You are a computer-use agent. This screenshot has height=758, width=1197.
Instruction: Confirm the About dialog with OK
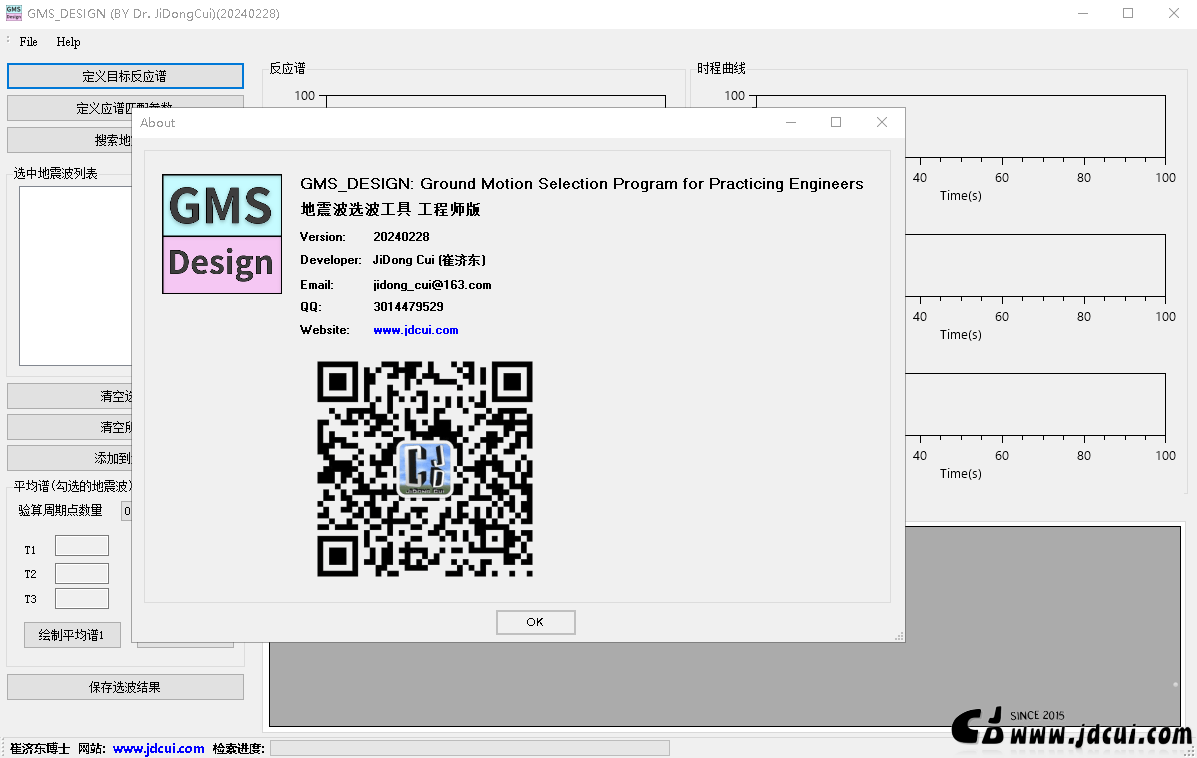535,622
